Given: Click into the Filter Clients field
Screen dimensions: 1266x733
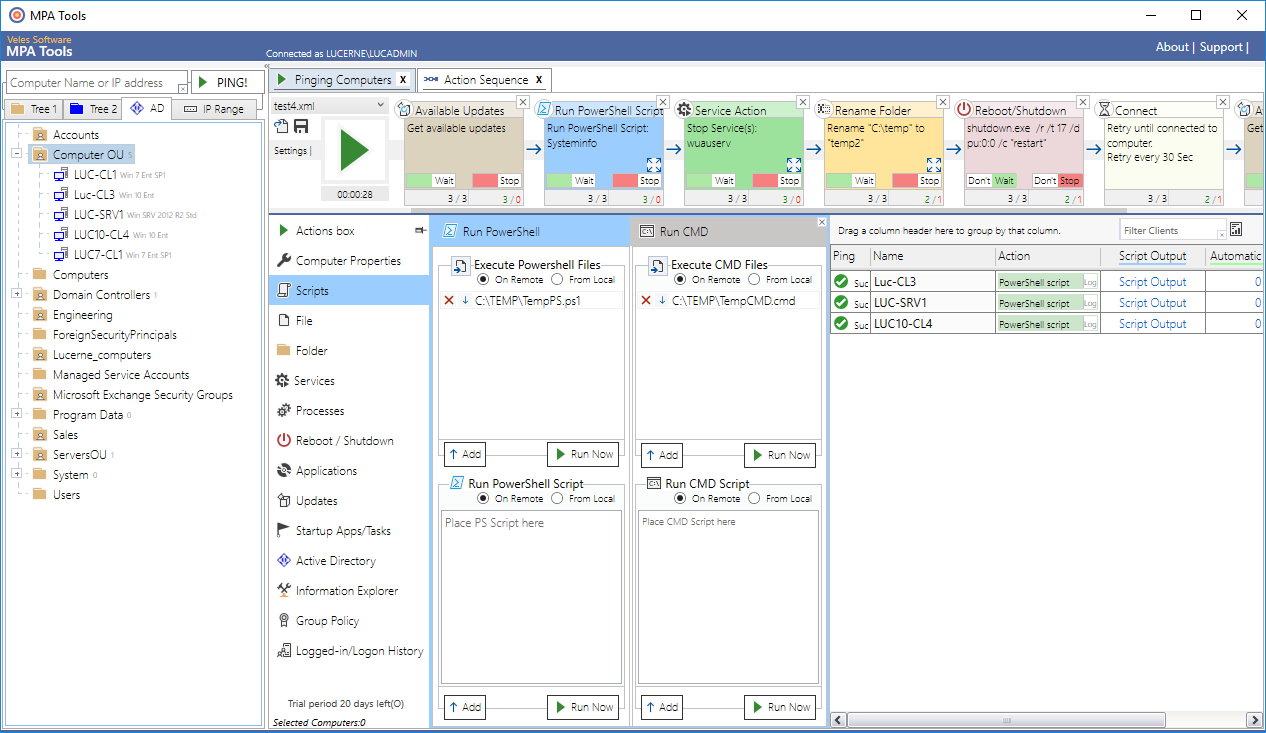Looking at the screenshot, I should [x=1172, y=230].
